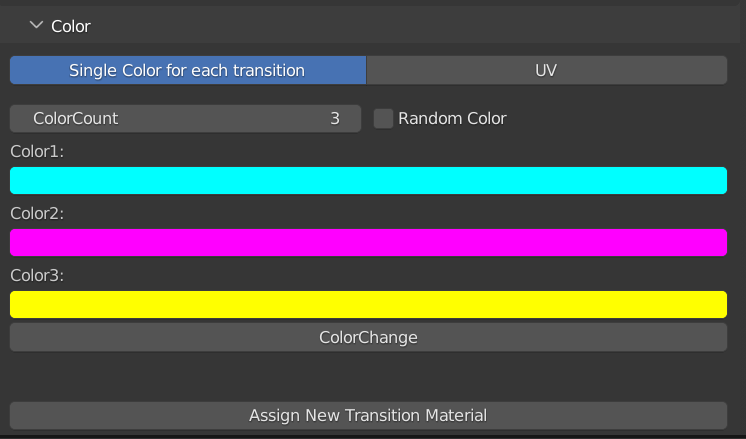Click the ColorCount label text
This screenshot has height=439, width=746.
(x=76, y=118)
